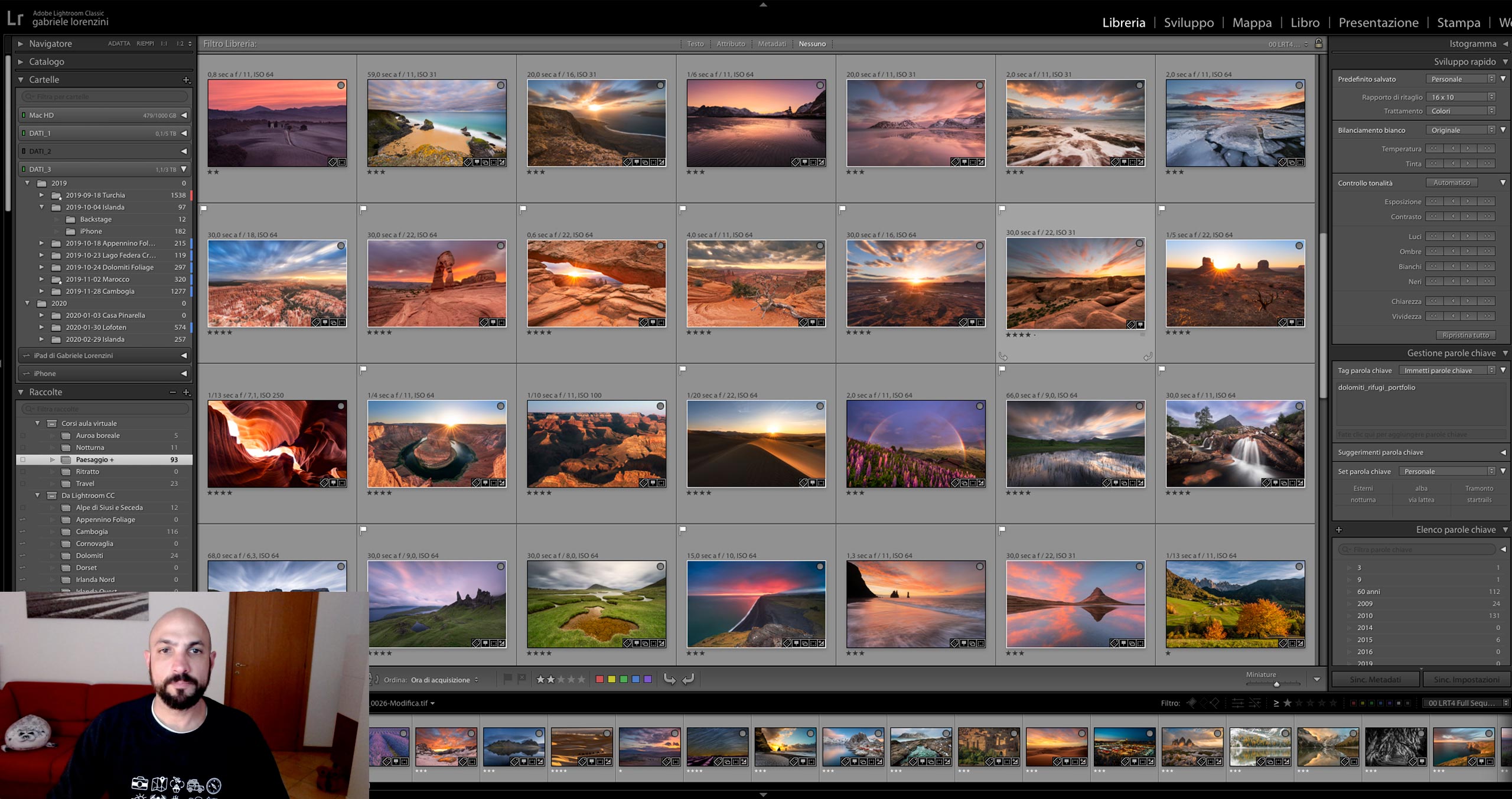Toggle flag on Mesa Arch photo
The width and height of the screenshot is (1512, 799).
click(523, 208)
